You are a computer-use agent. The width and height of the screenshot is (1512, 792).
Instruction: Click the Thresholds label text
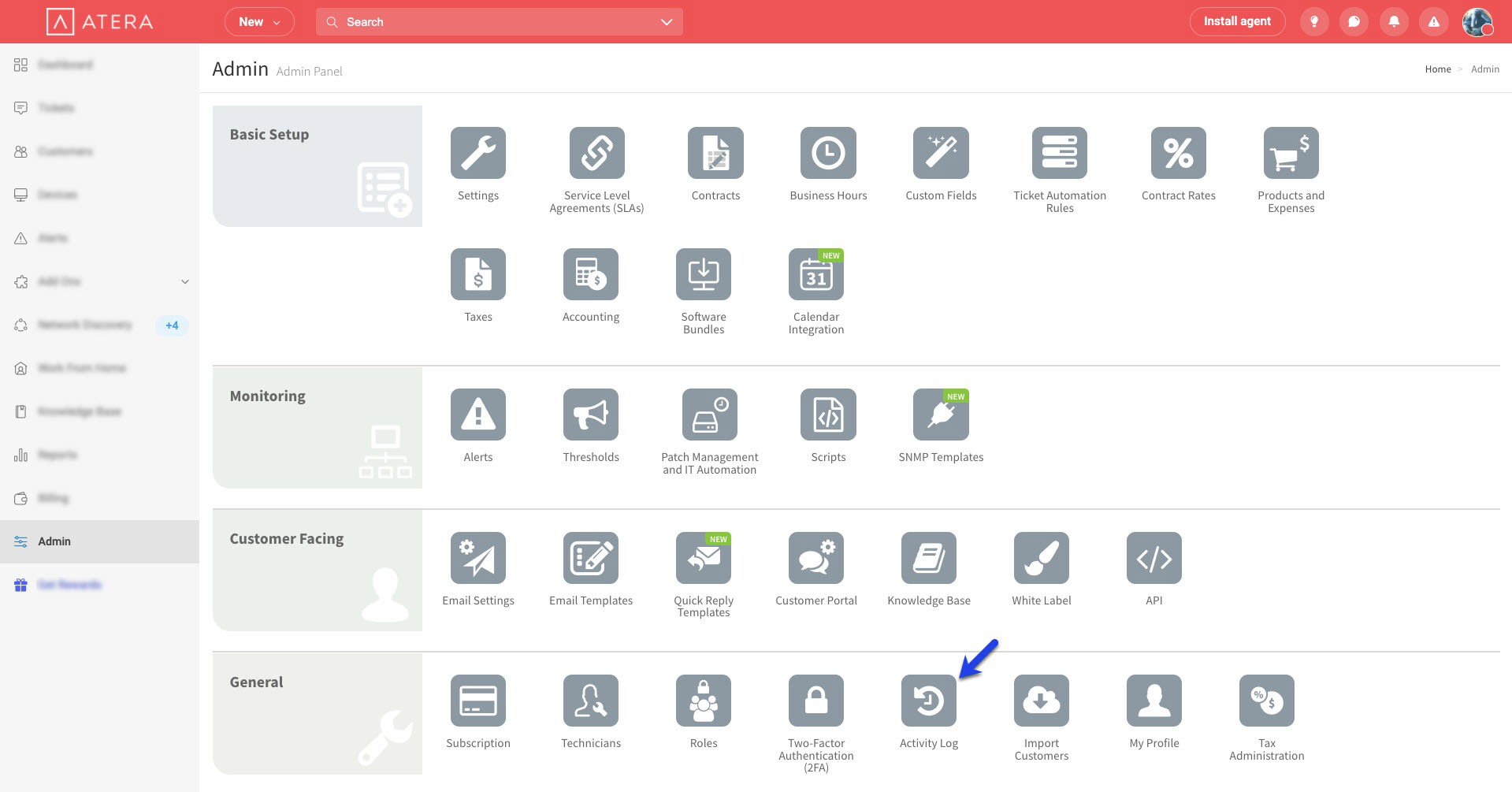[591, 457]
